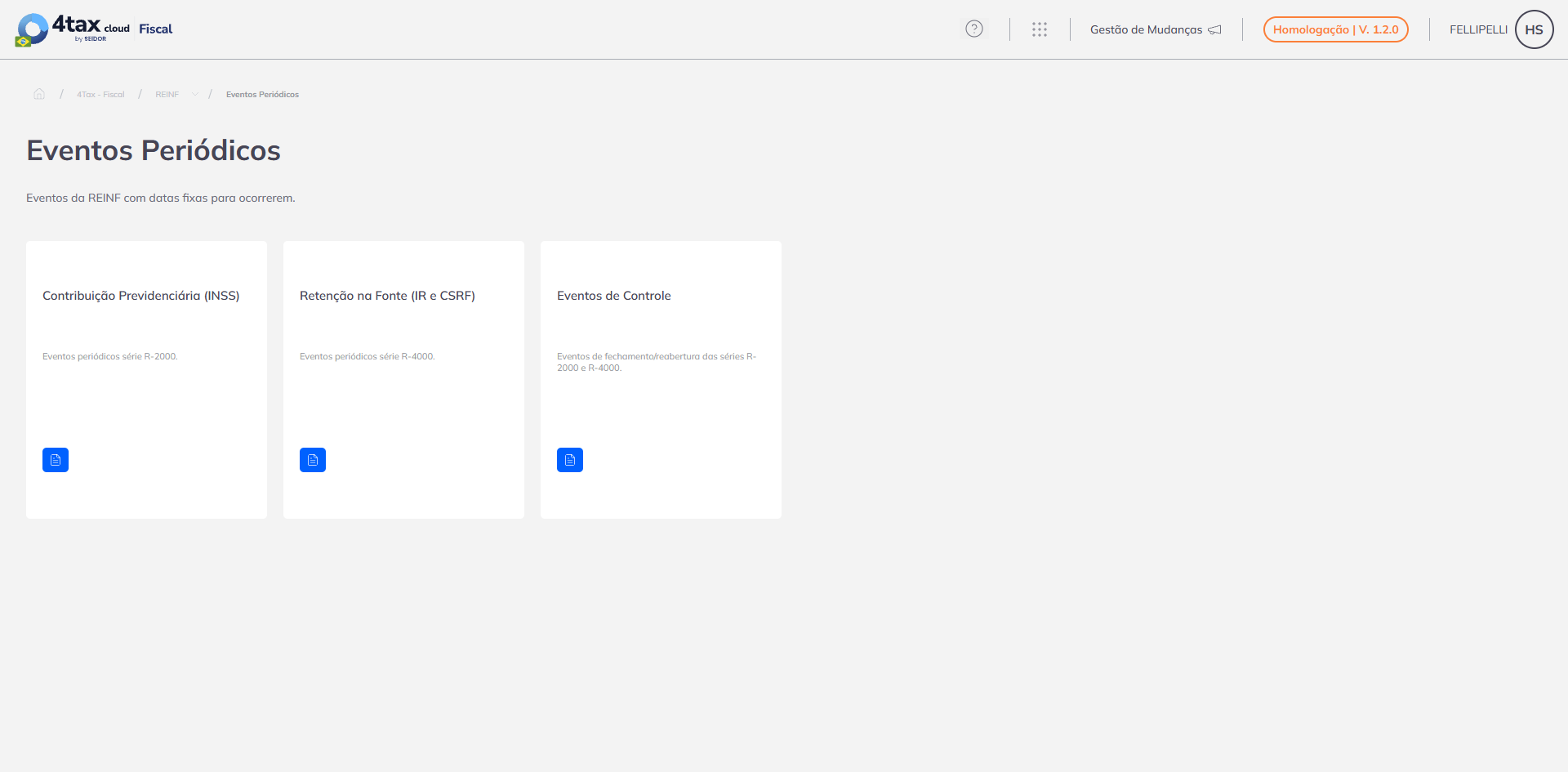This screenshot has width=1568, height=772.
Task: Click the Homologação | V. 1.2.0 badge
Action: [1336, 29]
